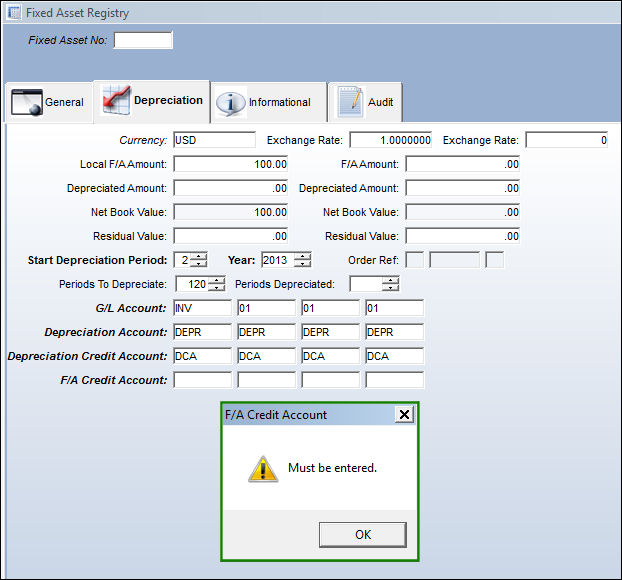The height and width of the screenshot is (580, 622).
Task: Open the Audit tab
Action: pyautogui.click(x=365, y=102)
